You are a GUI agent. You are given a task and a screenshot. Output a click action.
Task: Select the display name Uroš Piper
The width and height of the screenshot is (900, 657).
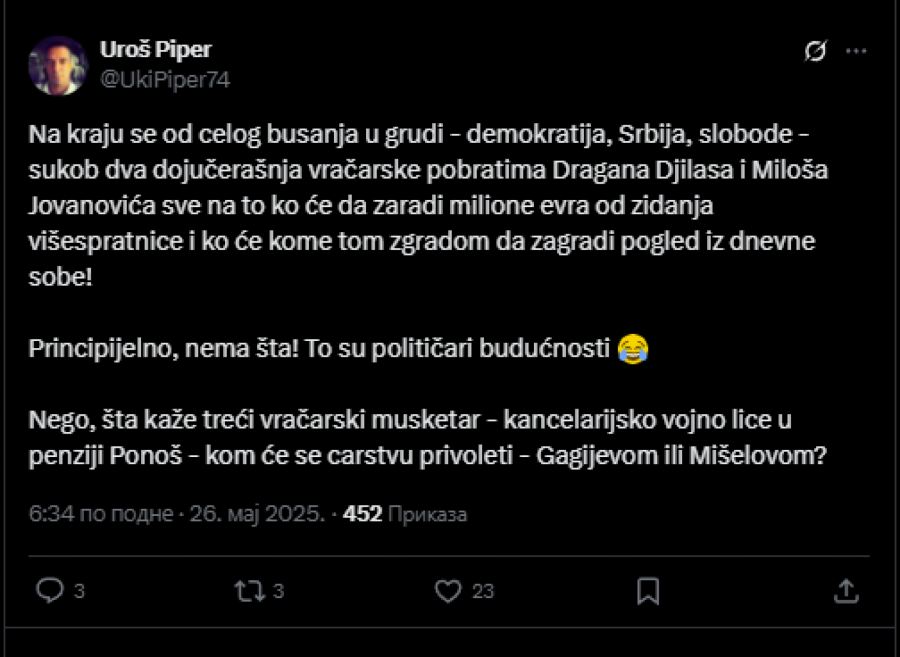coord(156,47)
